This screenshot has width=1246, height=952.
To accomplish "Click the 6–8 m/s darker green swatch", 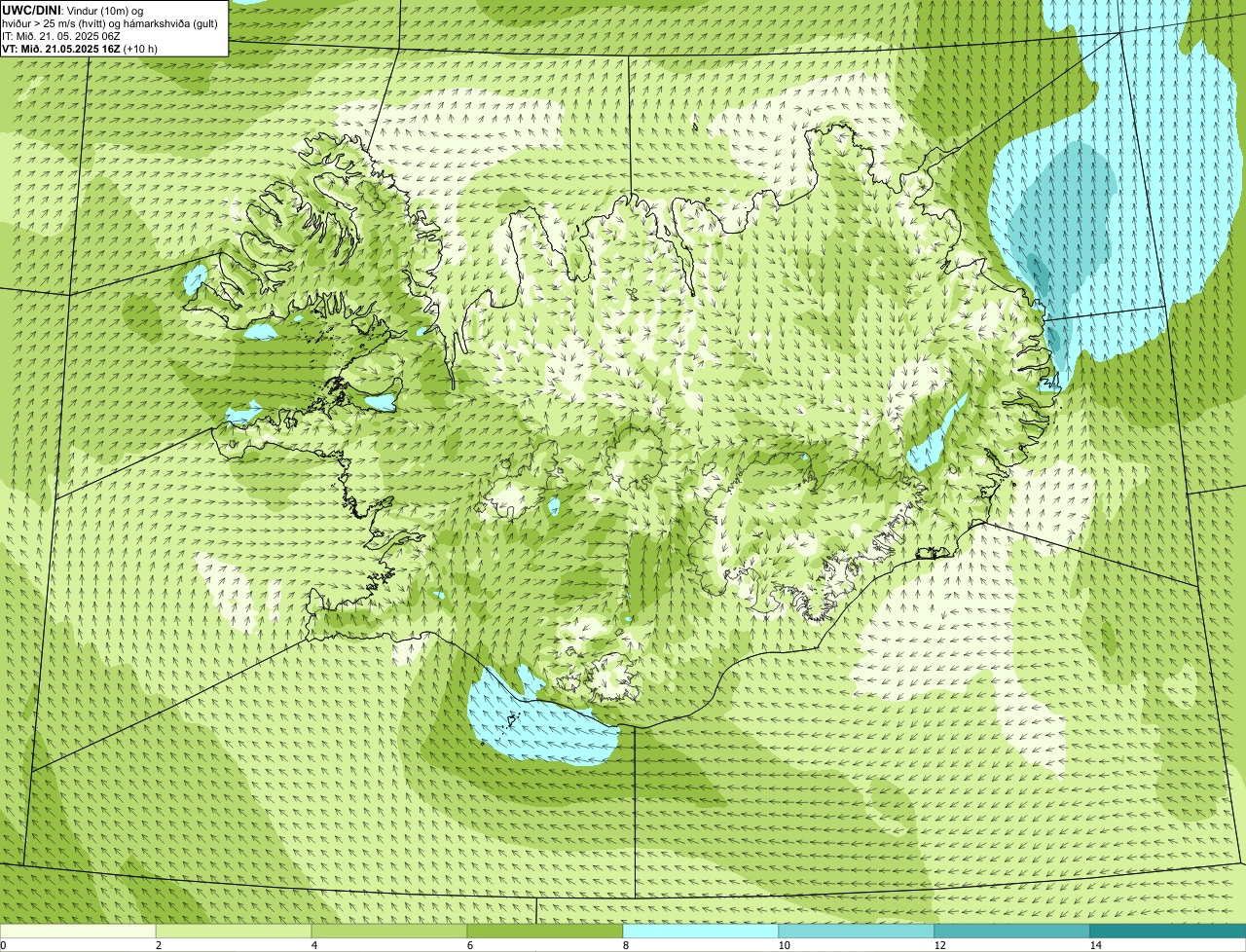I will click(545, 931).
